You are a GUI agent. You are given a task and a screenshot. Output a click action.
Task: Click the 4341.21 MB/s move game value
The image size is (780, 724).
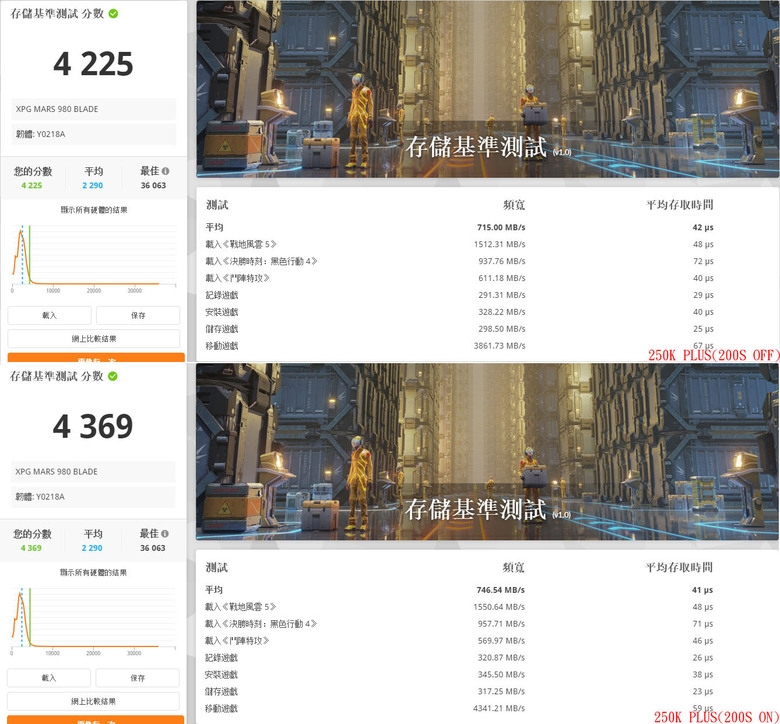499,709
